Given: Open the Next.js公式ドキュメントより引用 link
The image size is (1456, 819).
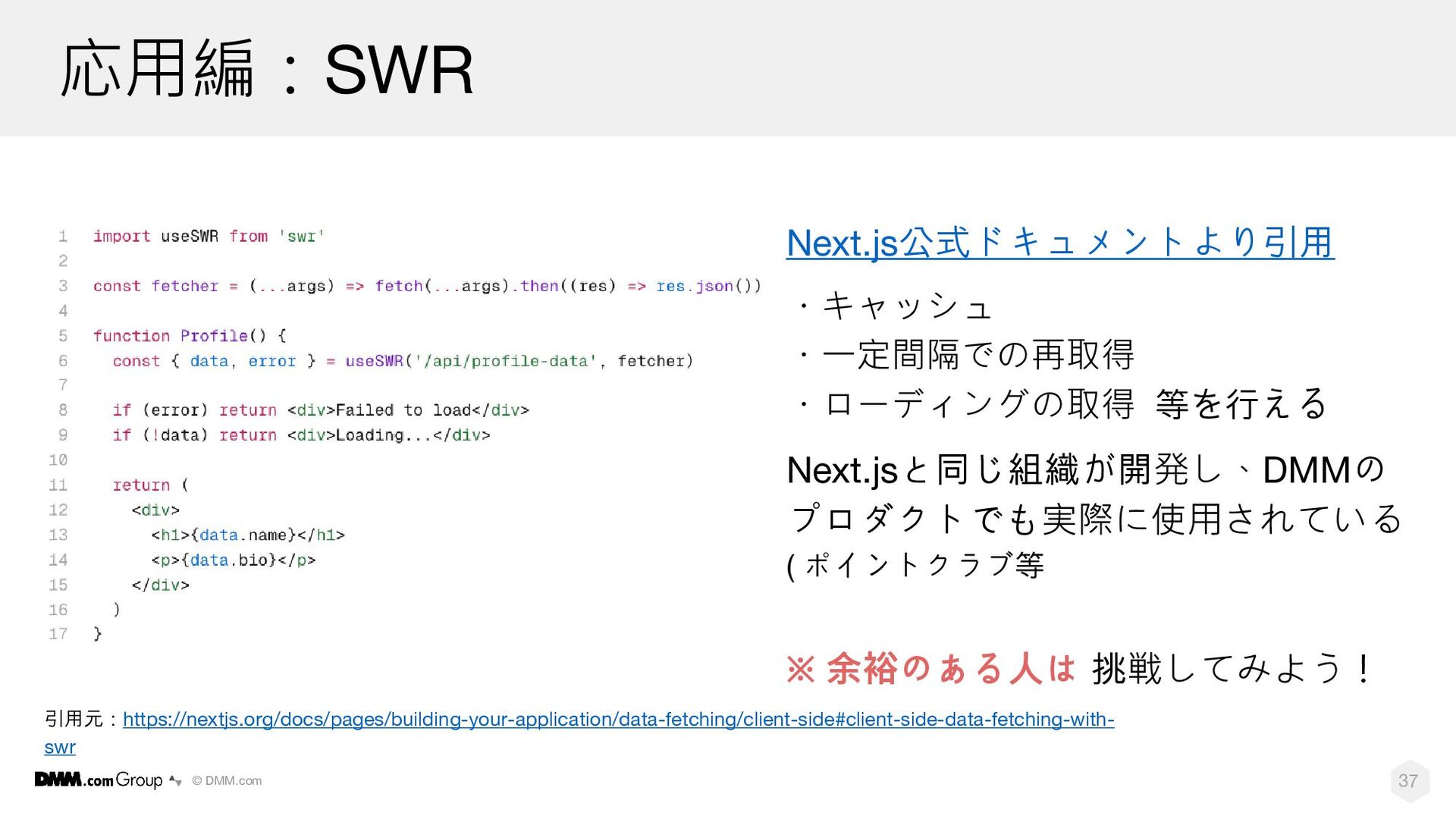Looking at the screenshot, I should (x=1059, y=243).
